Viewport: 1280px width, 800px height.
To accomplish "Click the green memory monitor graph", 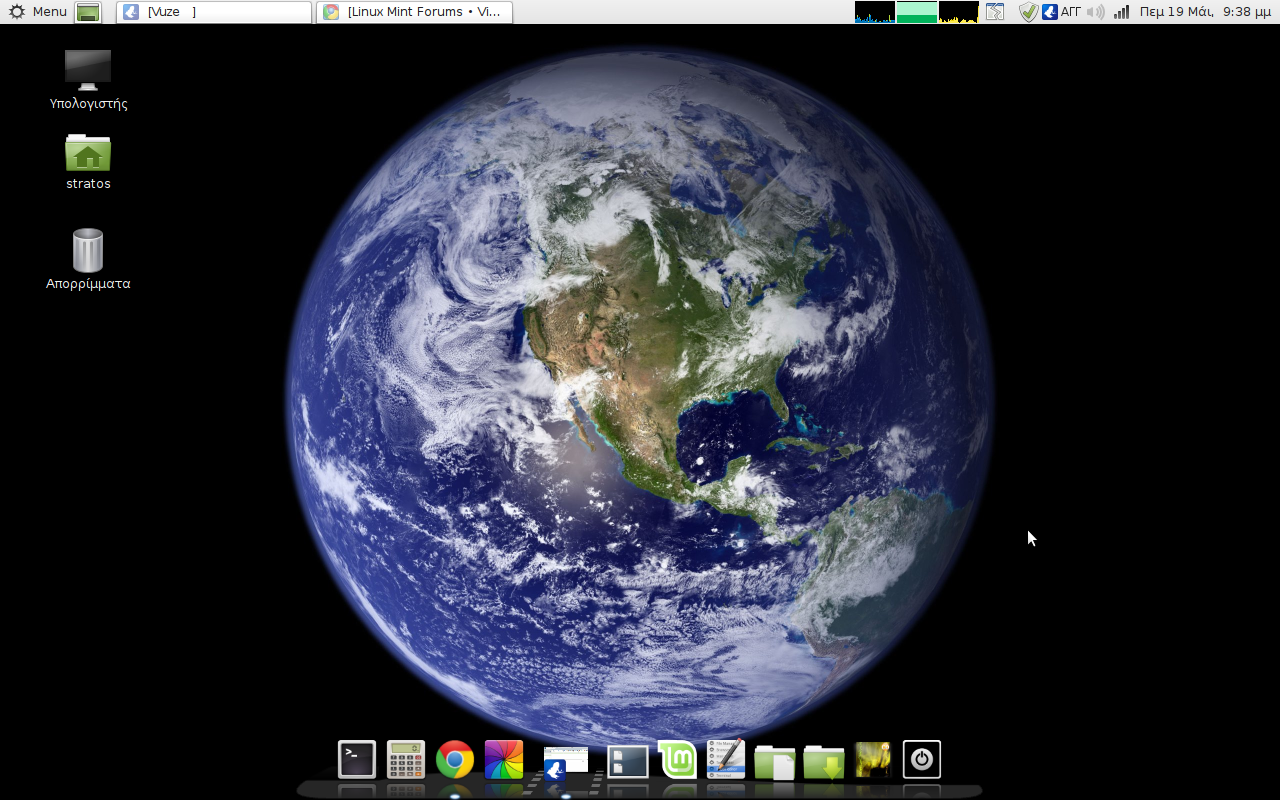I will point(917,12).
